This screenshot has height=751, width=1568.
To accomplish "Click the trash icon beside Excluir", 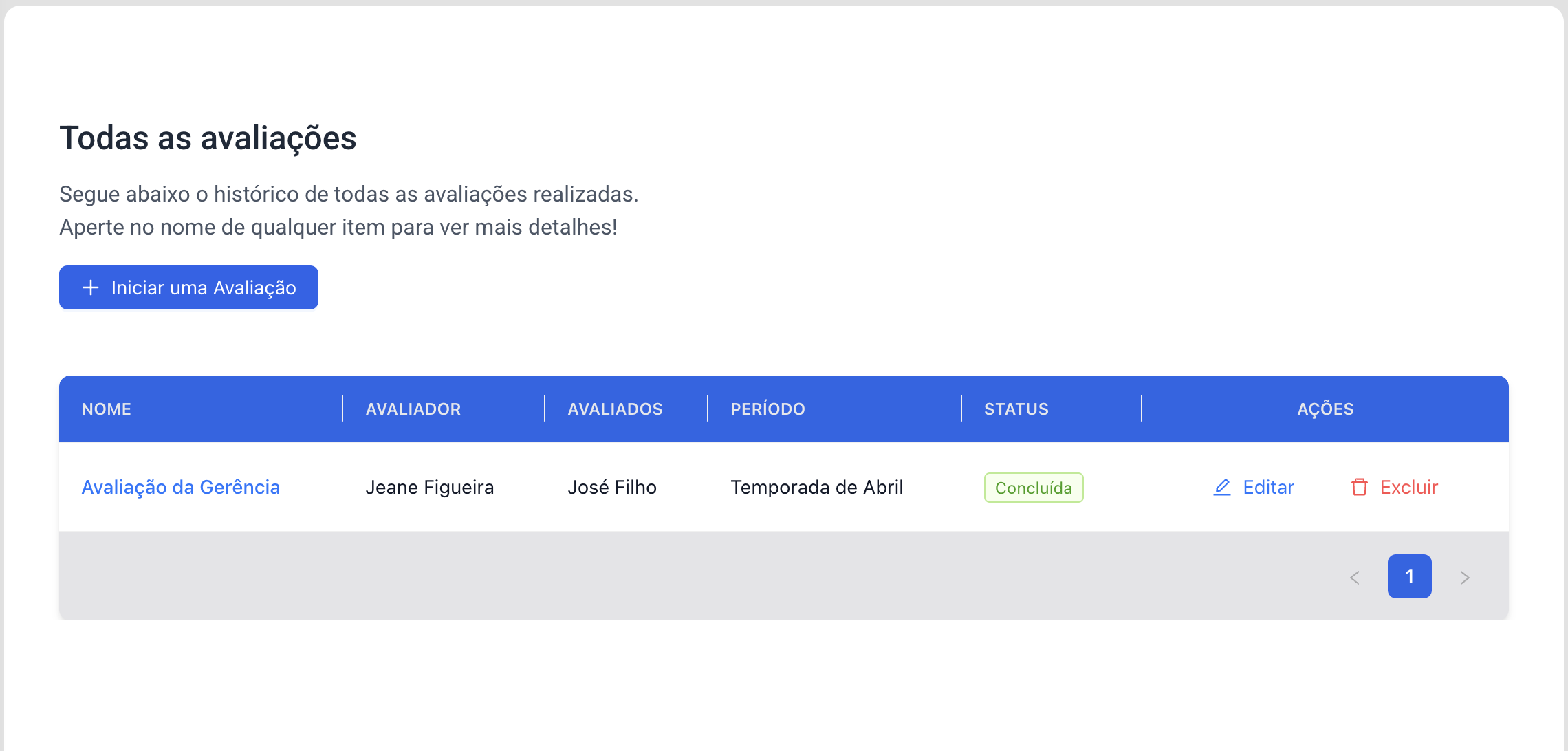I will click(1360, 488).
